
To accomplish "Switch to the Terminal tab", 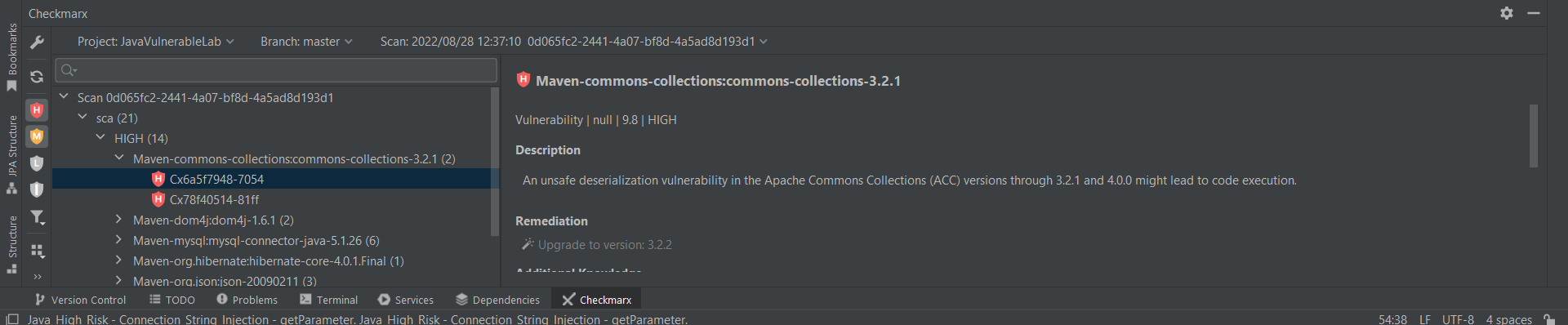I will coord(329,300).
